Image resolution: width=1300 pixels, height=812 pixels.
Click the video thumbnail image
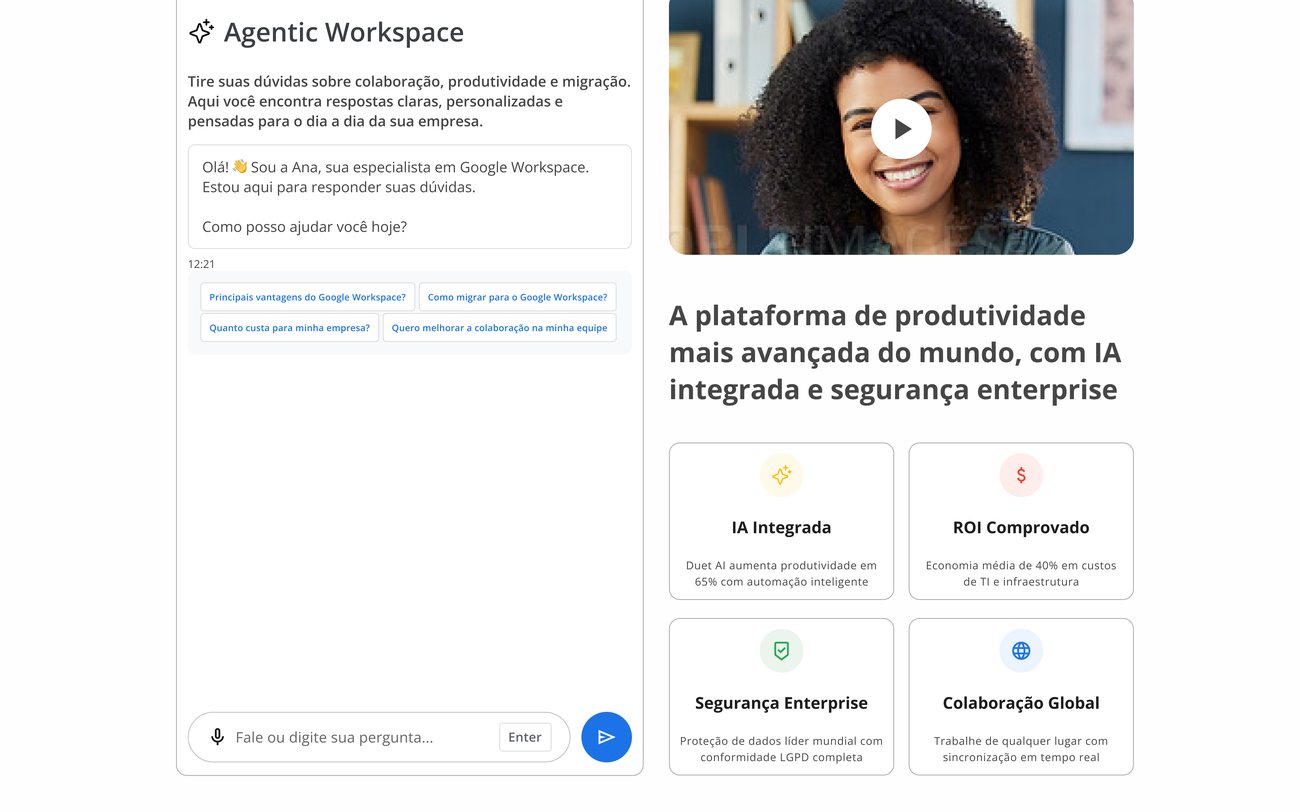coord(901,127)
